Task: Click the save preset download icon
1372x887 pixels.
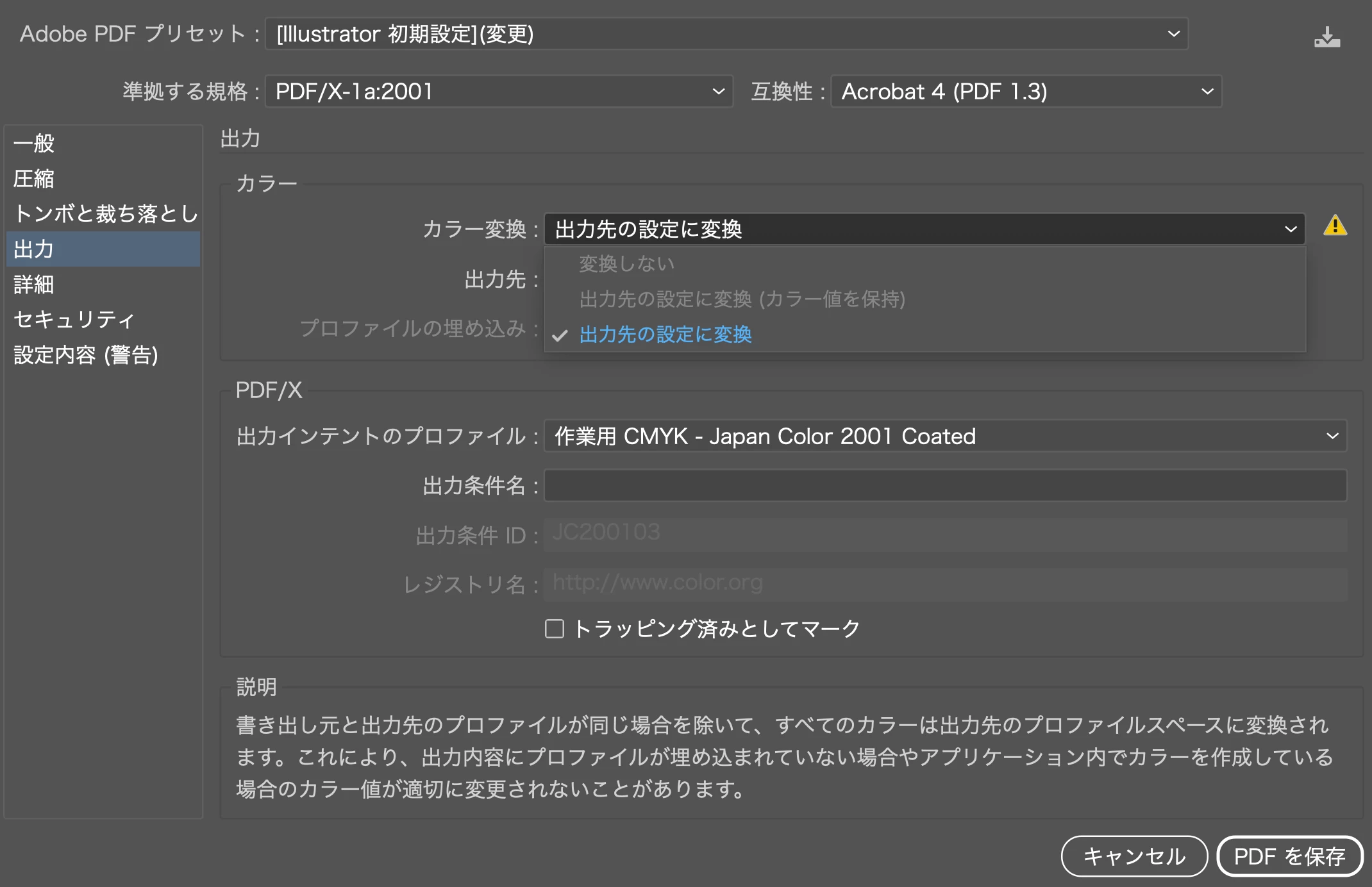Action: (x=1326, y=37)
